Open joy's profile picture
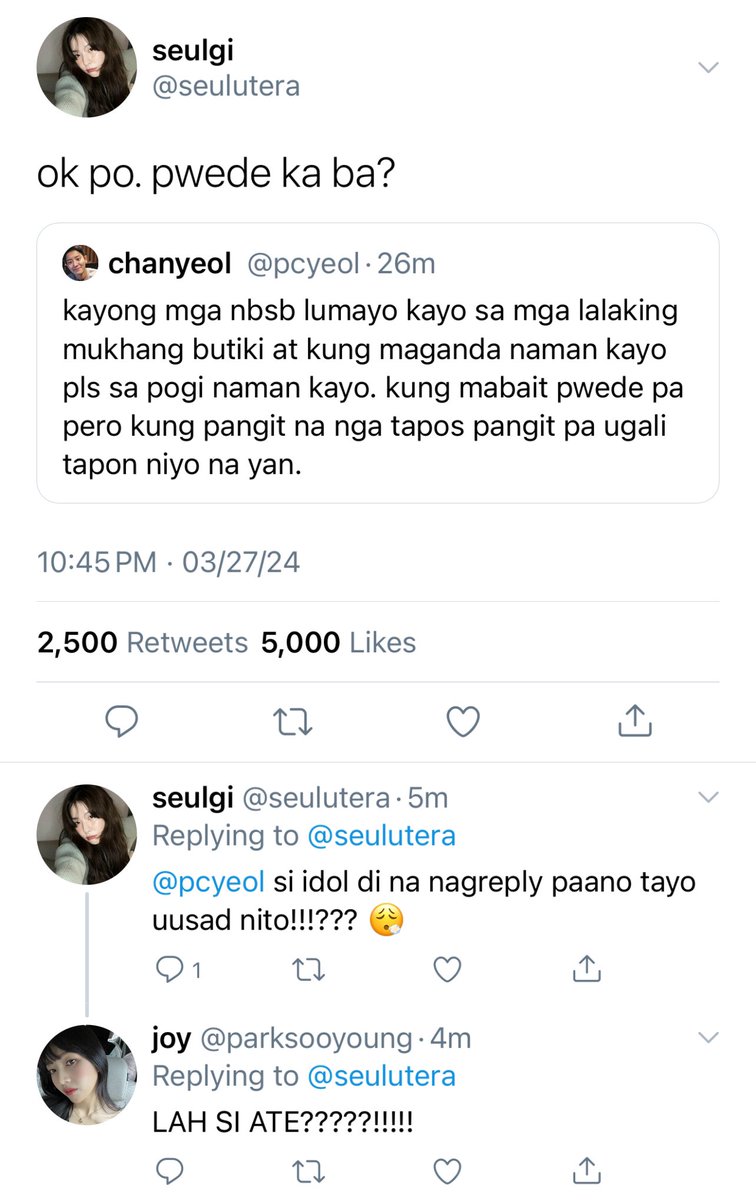The height and width of the screenshot is (1200, 756). (x=87, y=1074)
